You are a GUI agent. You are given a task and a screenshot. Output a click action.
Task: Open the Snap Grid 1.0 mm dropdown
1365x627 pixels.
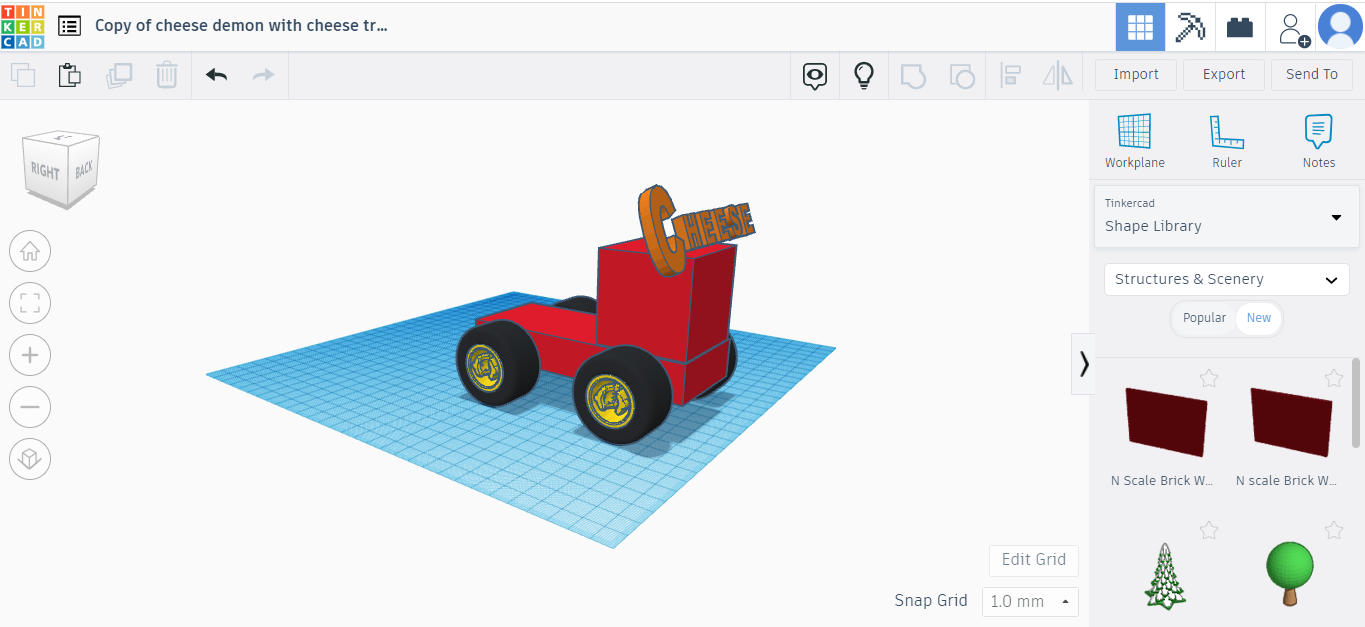(x=1030, y=601)
